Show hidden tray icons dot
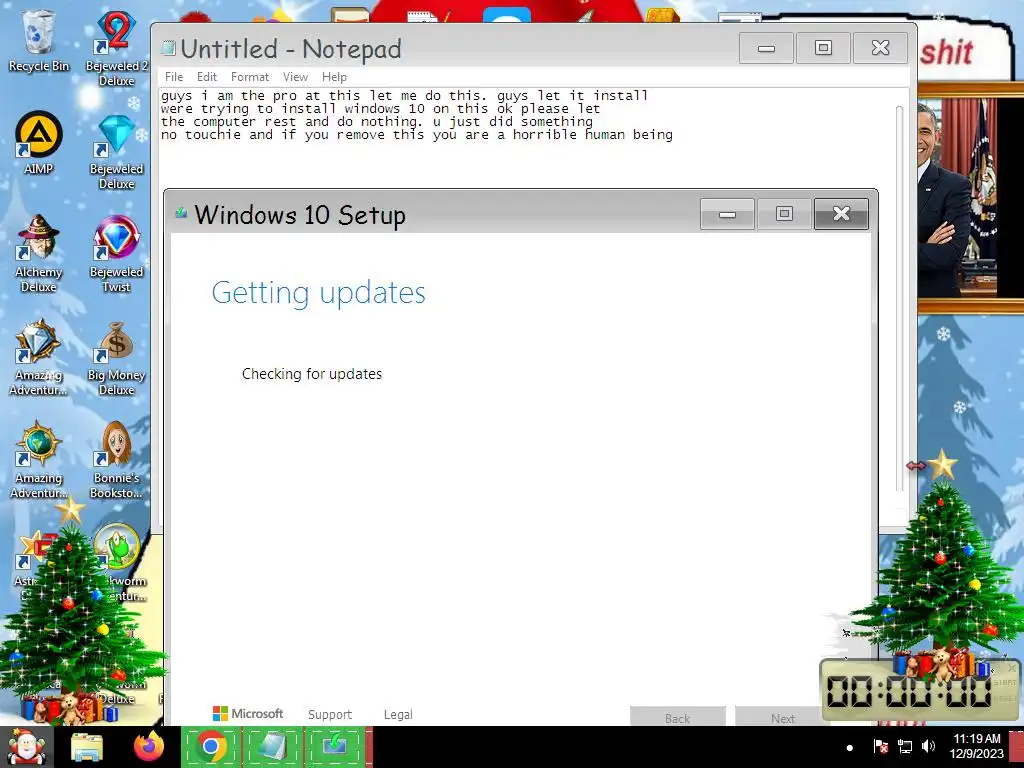Image resolution: width=1024 pixels, height=768 pixels. pyautogui.click(x=849, y=747)
